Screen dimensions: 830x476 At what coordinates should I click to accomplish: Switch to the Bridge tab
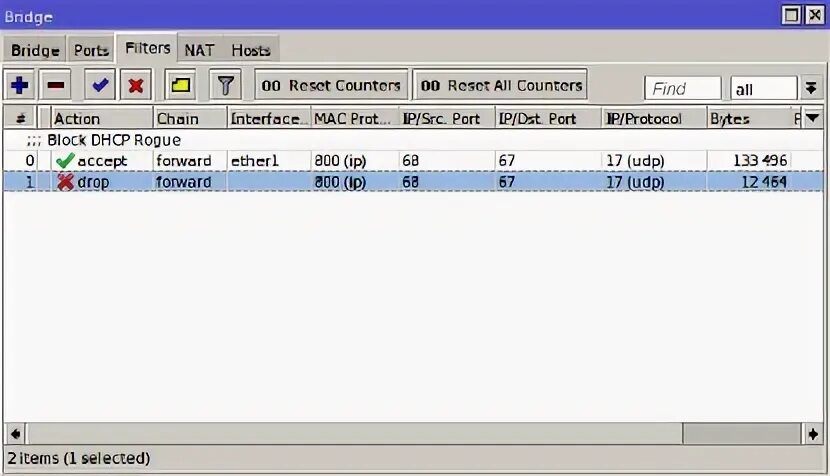pyautogui.click(x=35, y=50)
